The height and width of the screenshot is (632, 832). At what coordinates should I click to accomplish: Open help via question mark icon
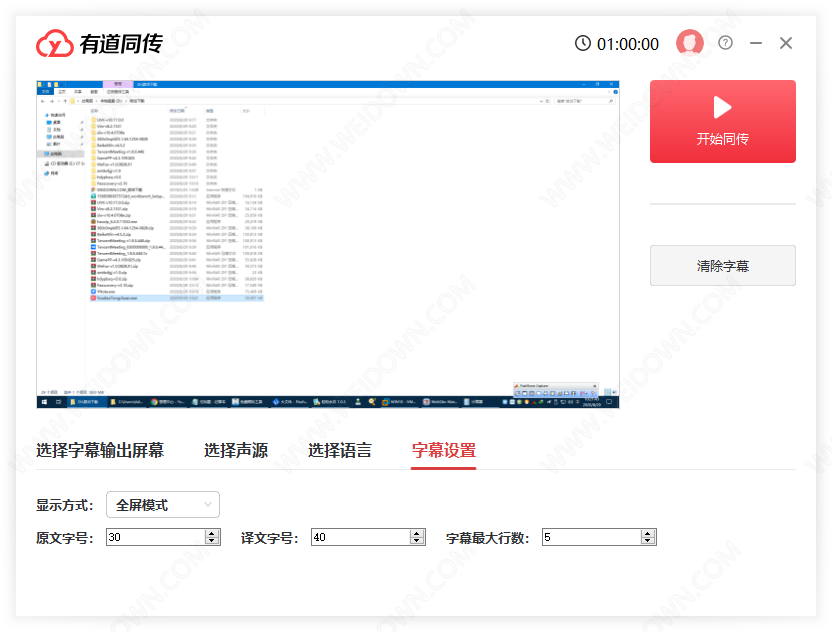click(725, 43)
